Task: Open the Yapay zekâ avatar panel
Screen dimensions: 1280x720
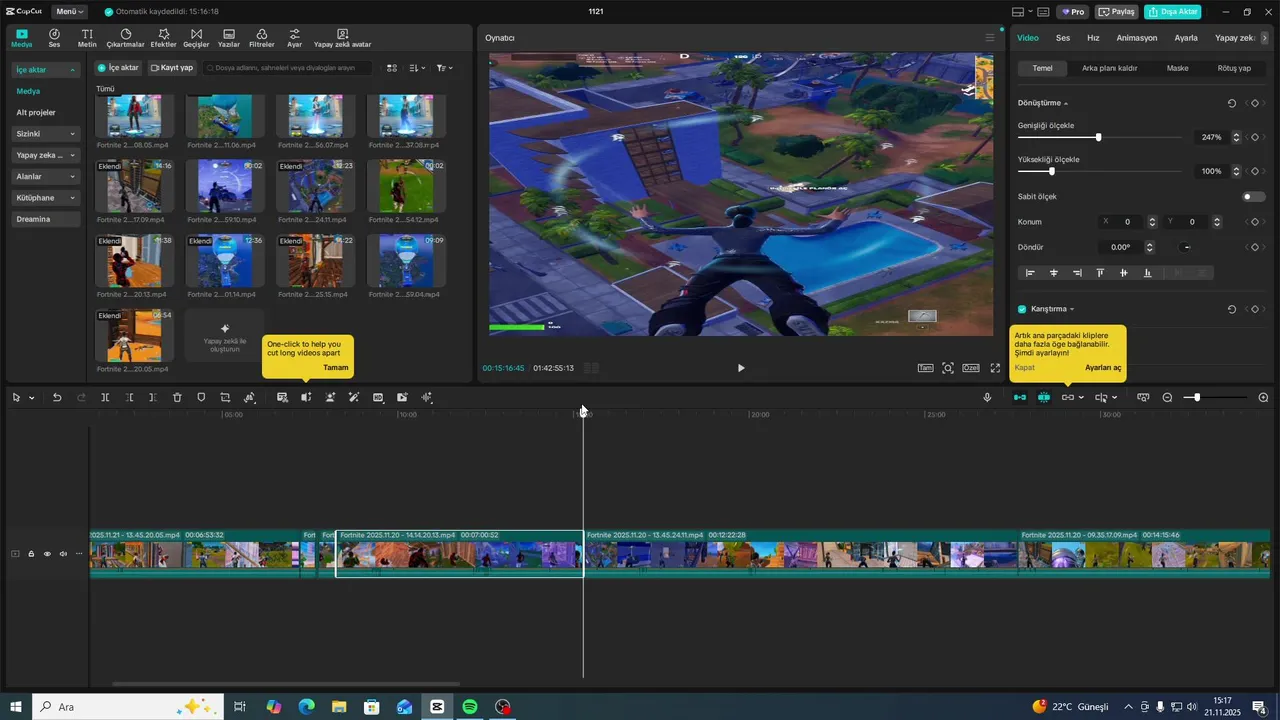Action: [x=343, y=38]
